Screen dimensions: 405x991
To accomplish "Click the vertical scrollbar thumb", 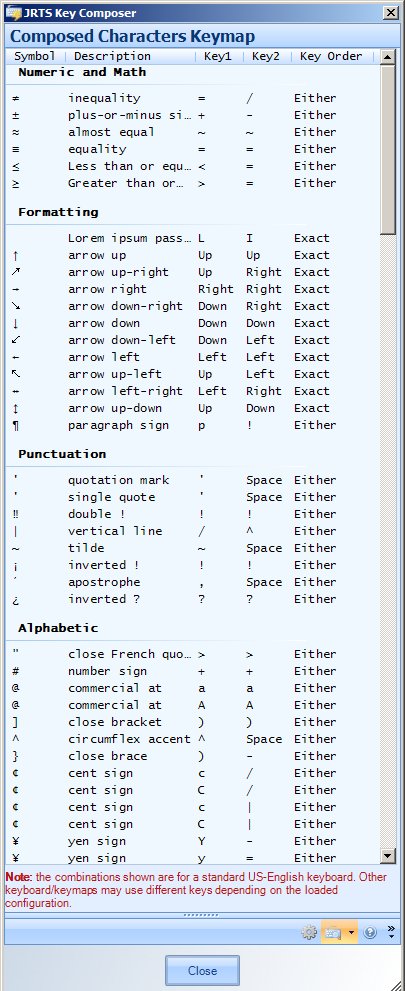I will coord(388,150).
